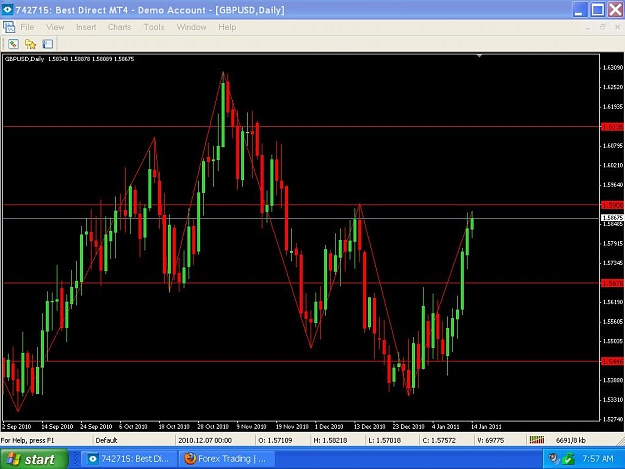Click the 23 Dec 2010 date axis label

click(409, 426)
